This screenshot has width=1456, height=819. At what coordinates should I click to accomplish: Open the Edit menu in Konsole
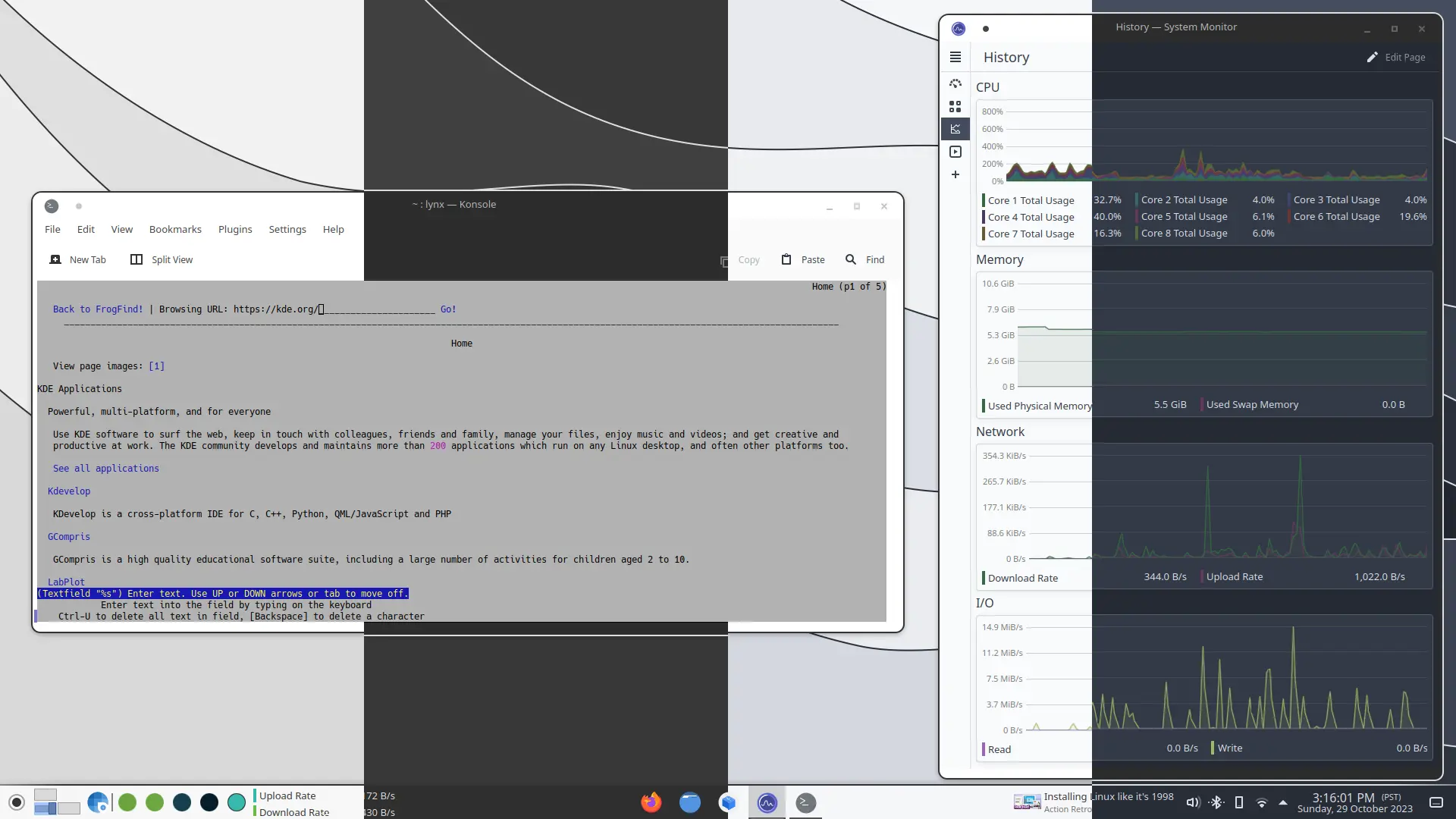86,229
